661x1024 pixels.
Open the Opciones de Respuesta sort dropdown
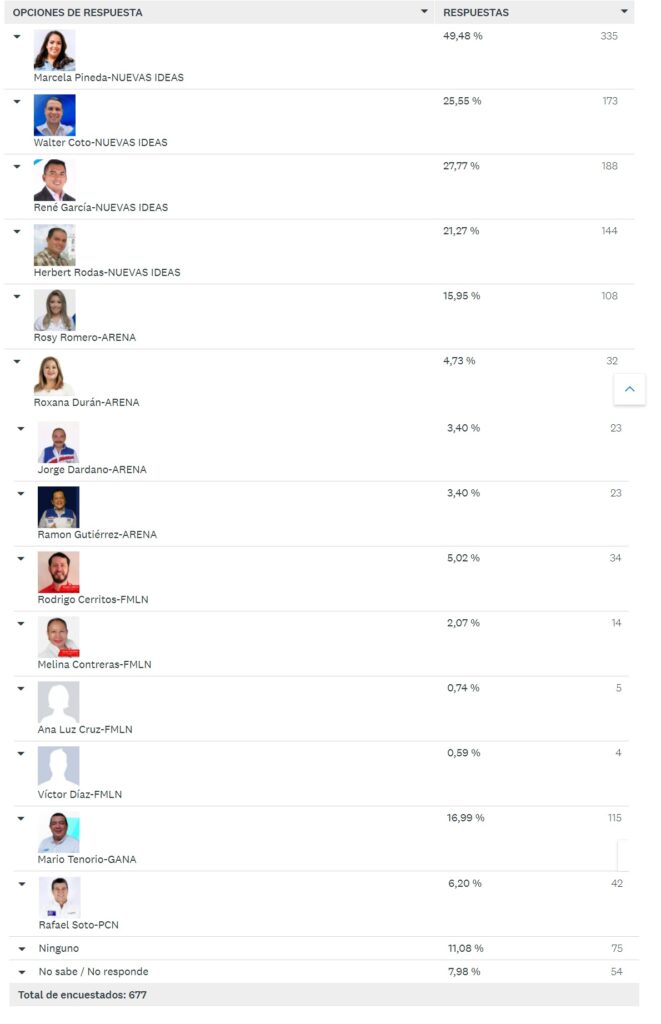424,12
